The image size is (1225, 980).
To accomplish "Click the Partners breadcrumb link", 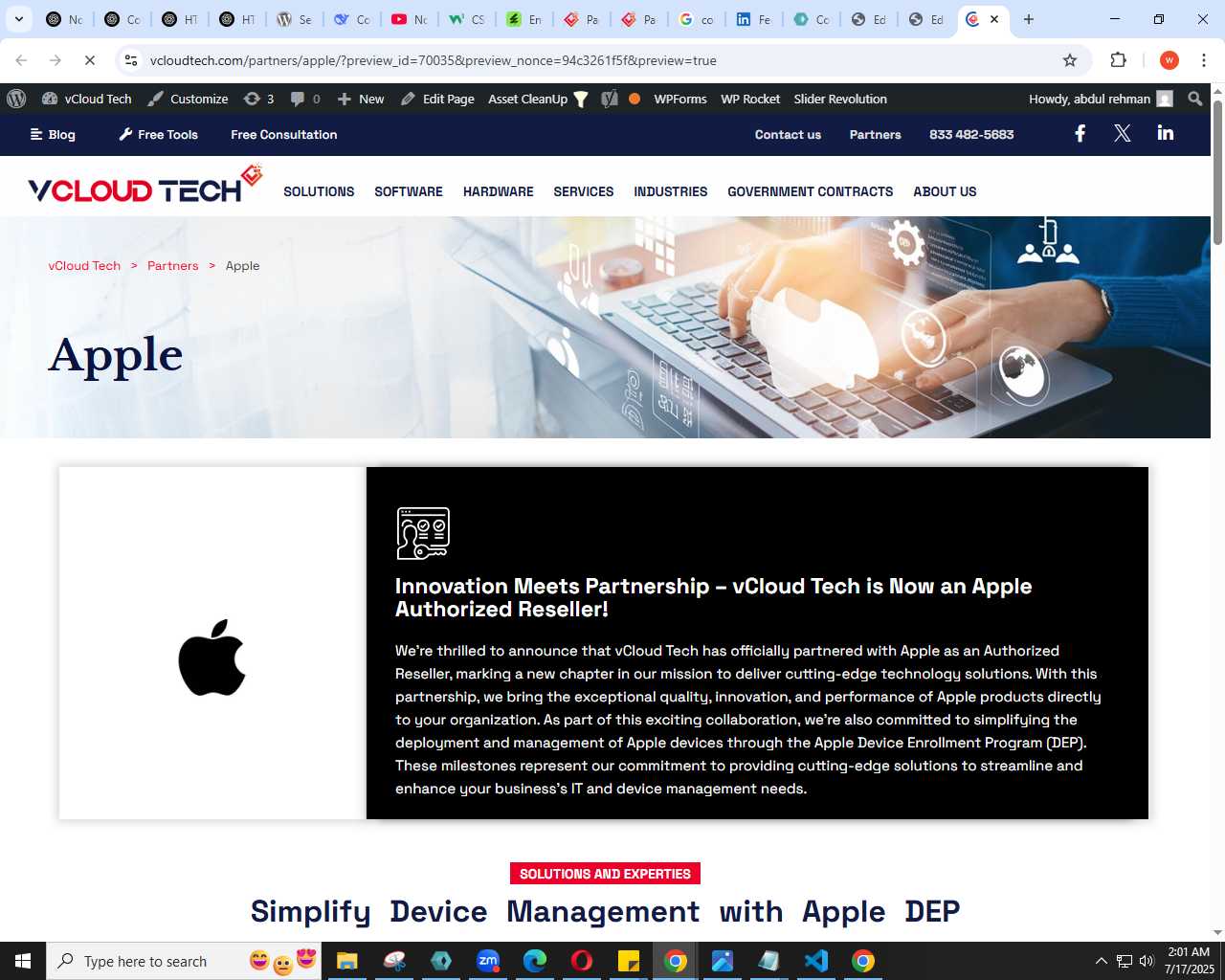I will 173,265.
